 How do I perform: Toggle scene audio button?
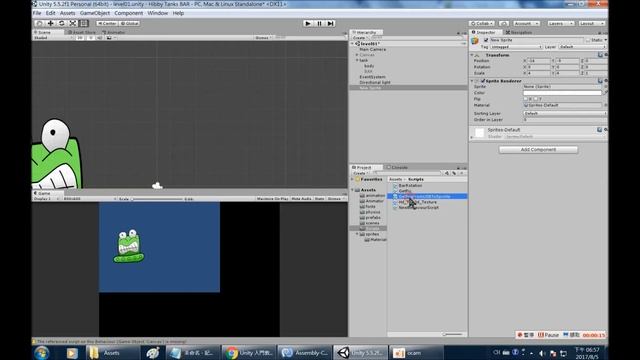pos(99,38)
